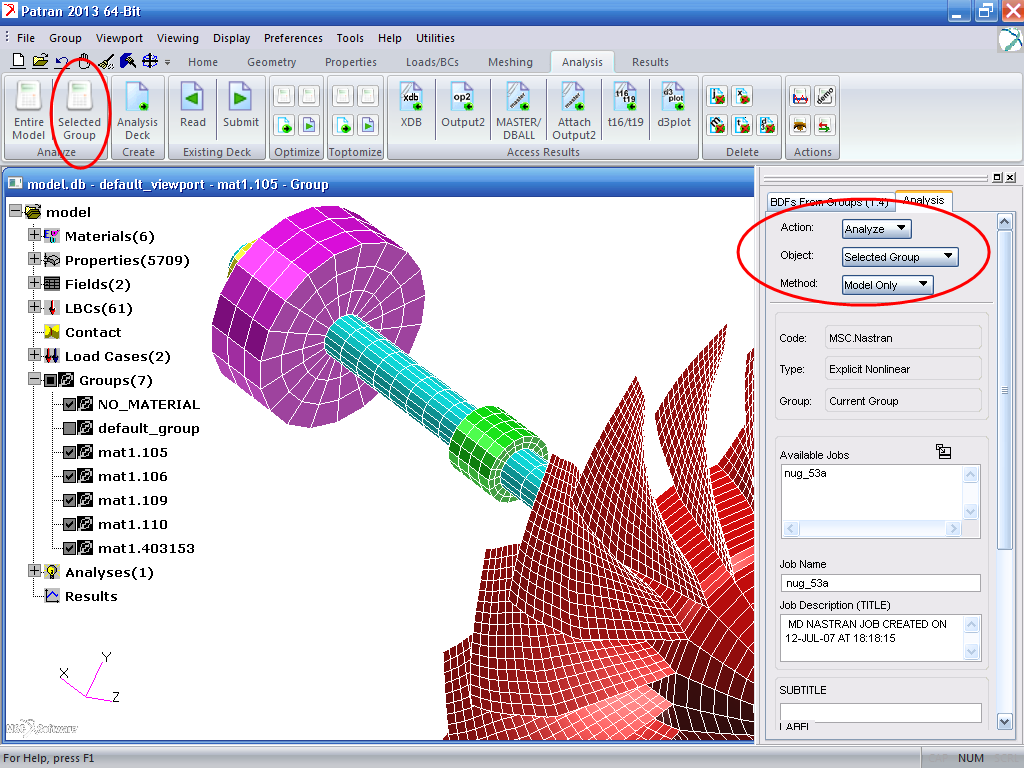Open t16/t19 results access

coord(625,104)
